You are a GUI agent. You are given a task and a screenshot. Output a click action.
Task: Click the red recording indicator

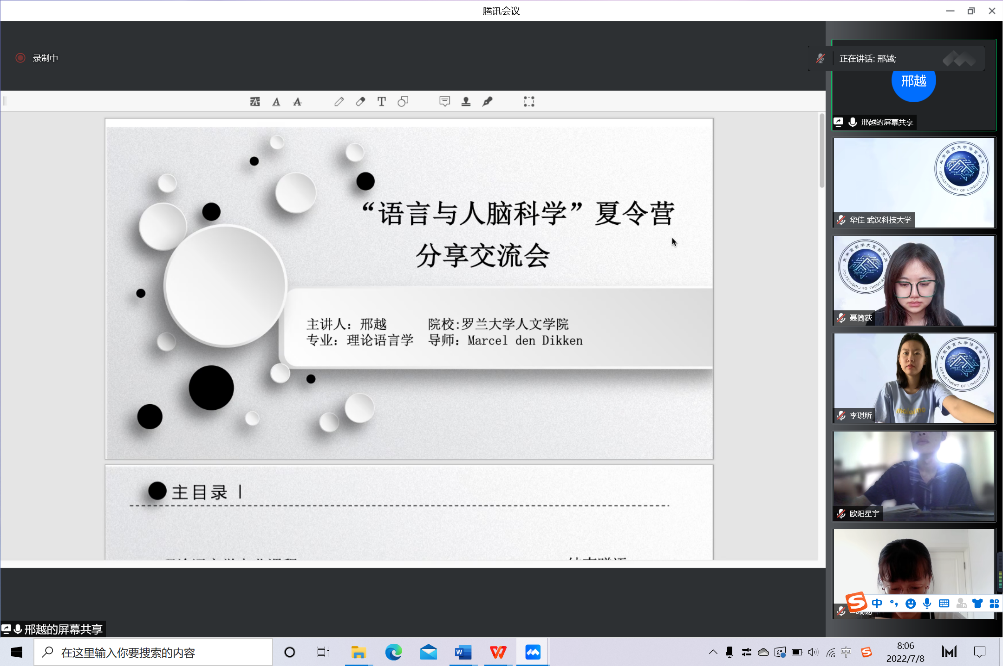[20, 58]
